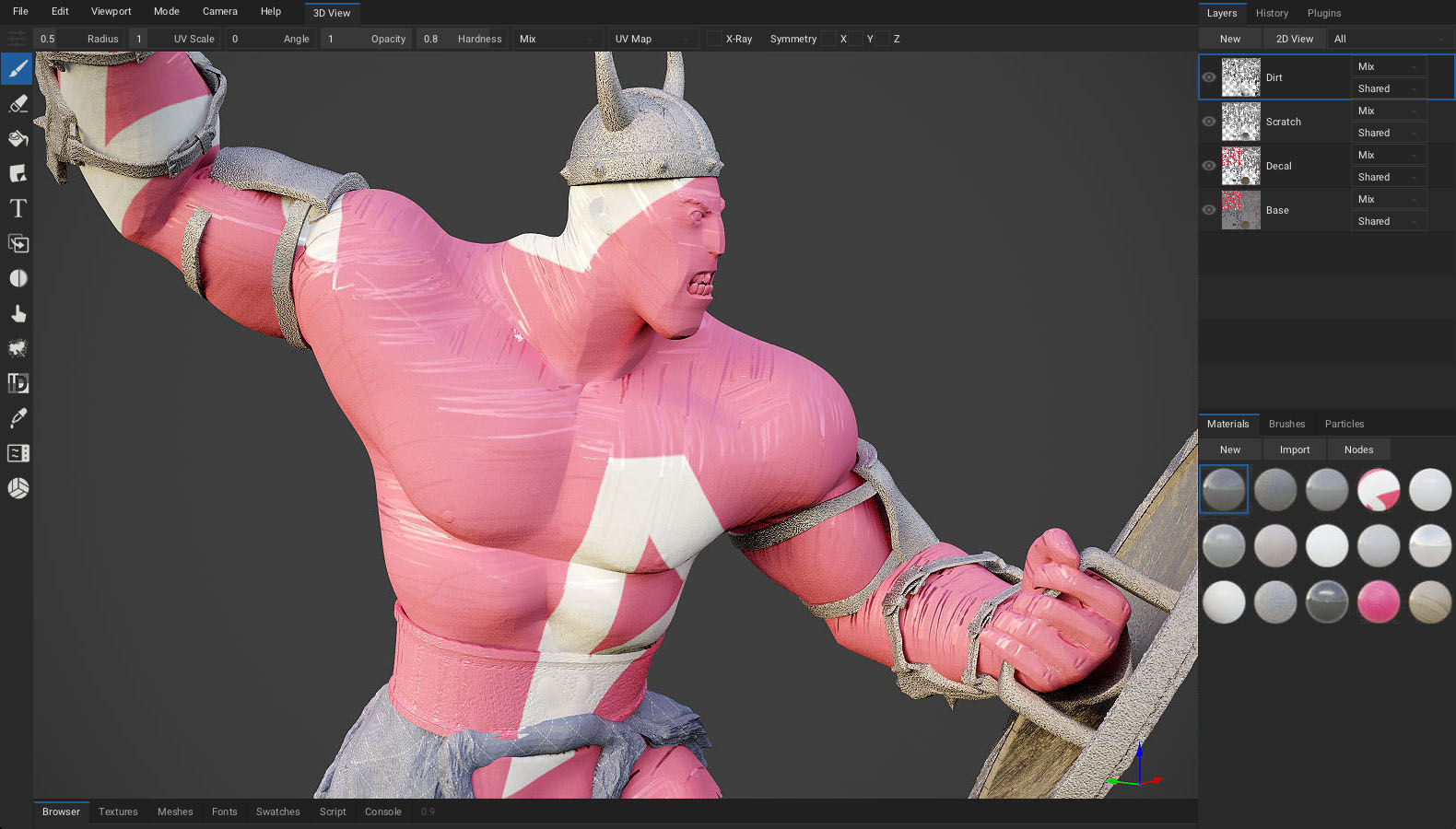The height and width of the screenshot is (829, 1456).
Task: Select the solid pink material sphere
Action: [x=1378, y=602]
